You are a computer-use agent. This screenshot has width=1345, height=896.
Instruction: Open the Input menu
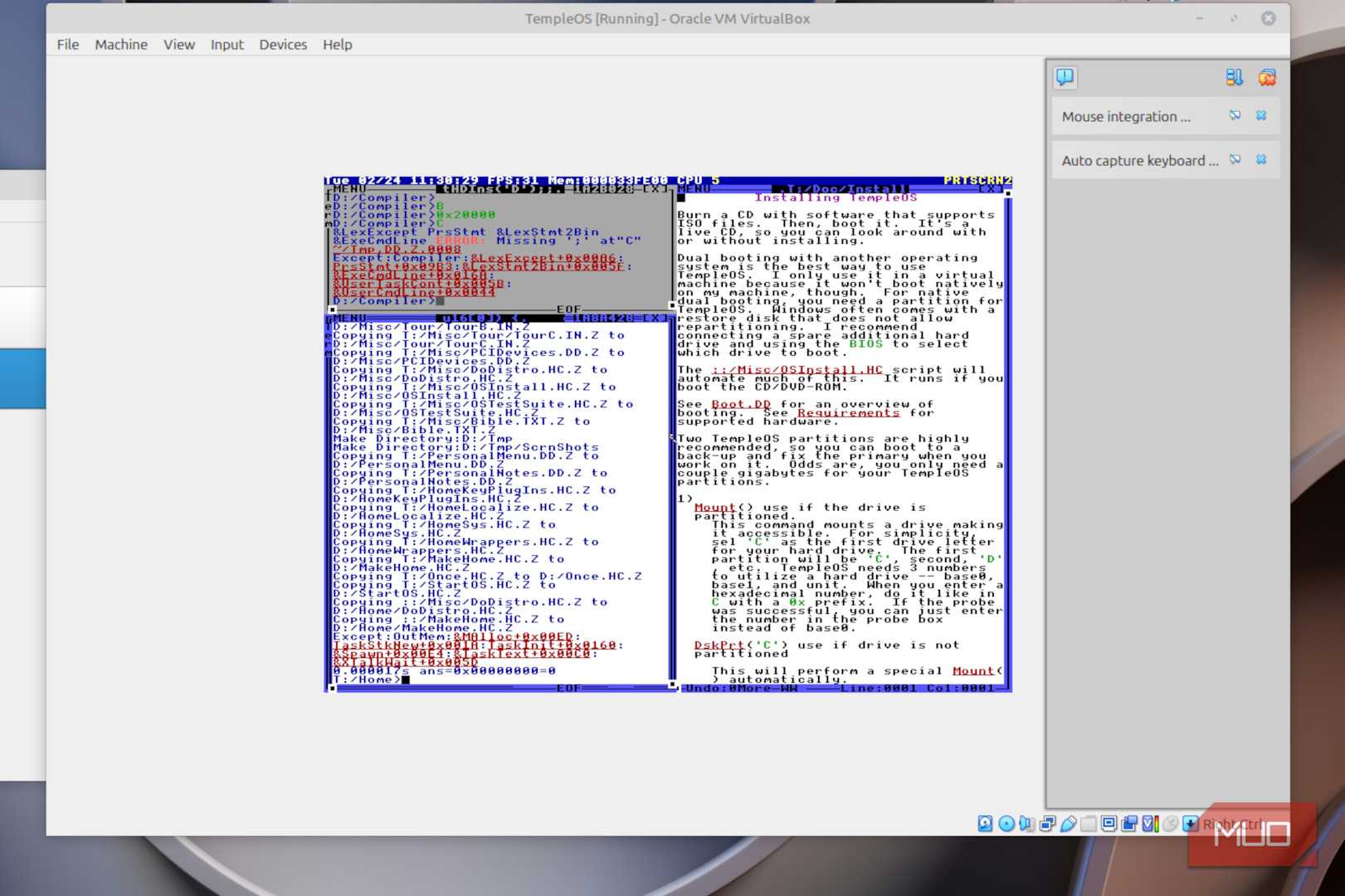[x=227, y=45]
